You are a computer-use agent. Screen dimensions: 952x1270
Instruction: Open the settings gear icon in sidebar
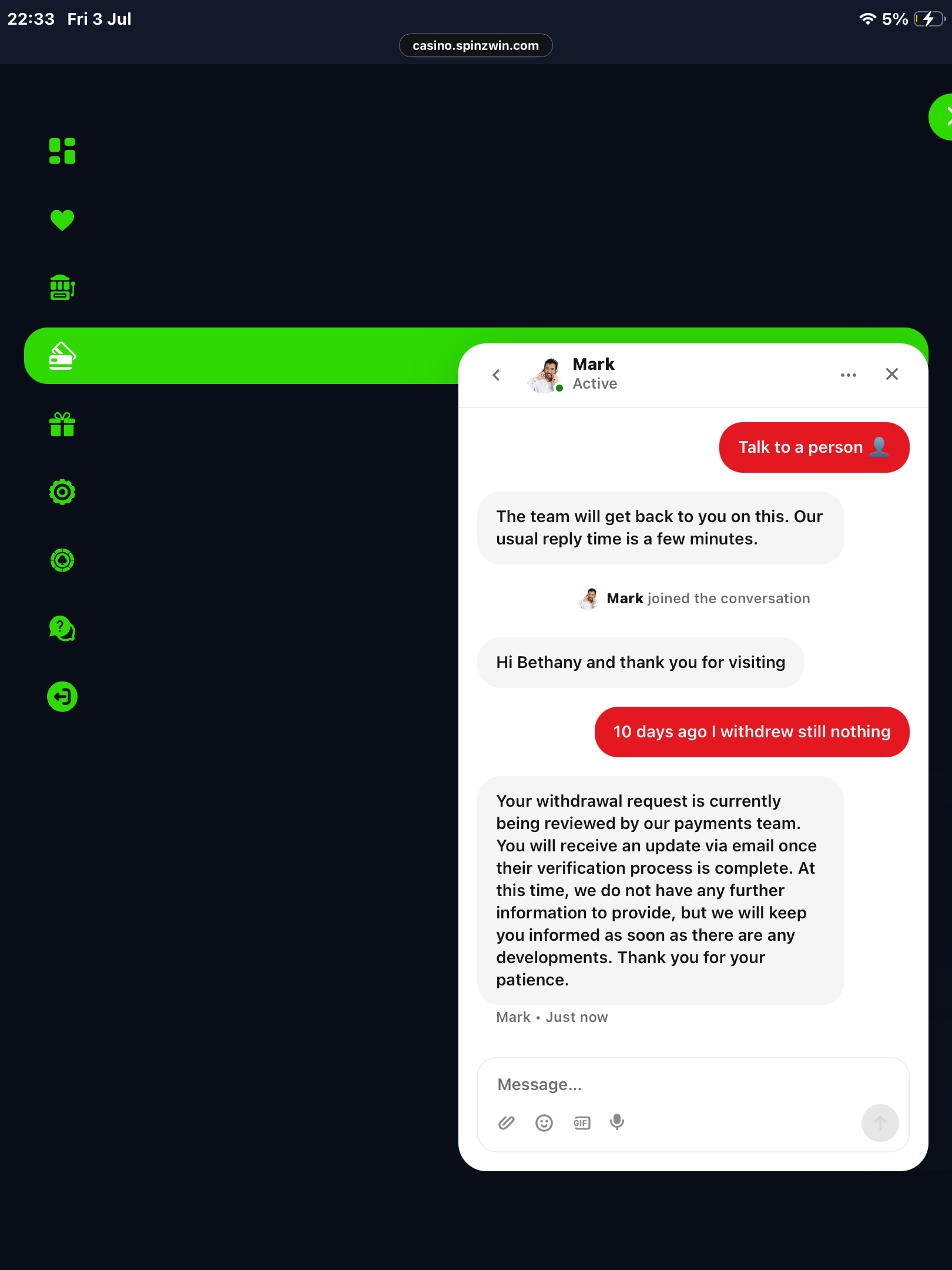(62, 492)
